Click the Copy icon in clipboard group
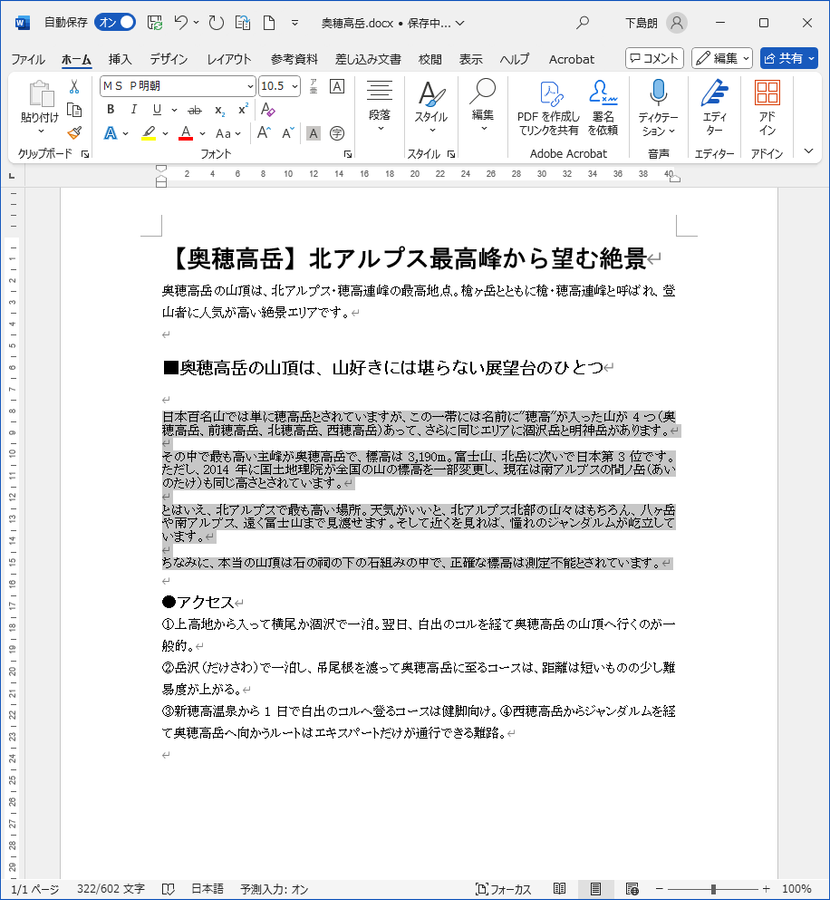 (x=74, y=110)
